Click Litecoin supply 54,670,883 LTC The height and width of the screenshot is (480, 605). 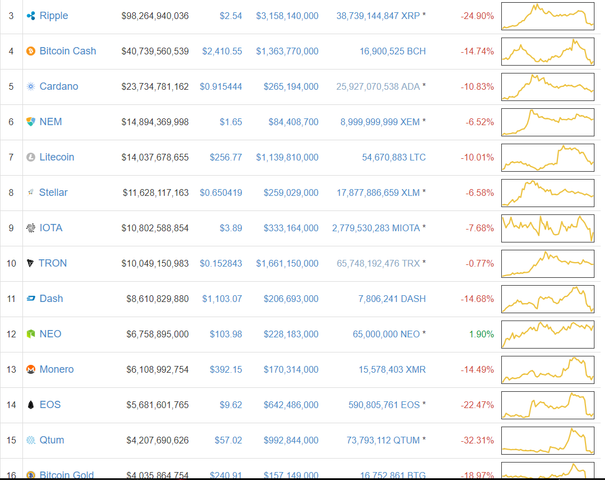point(394,157)
